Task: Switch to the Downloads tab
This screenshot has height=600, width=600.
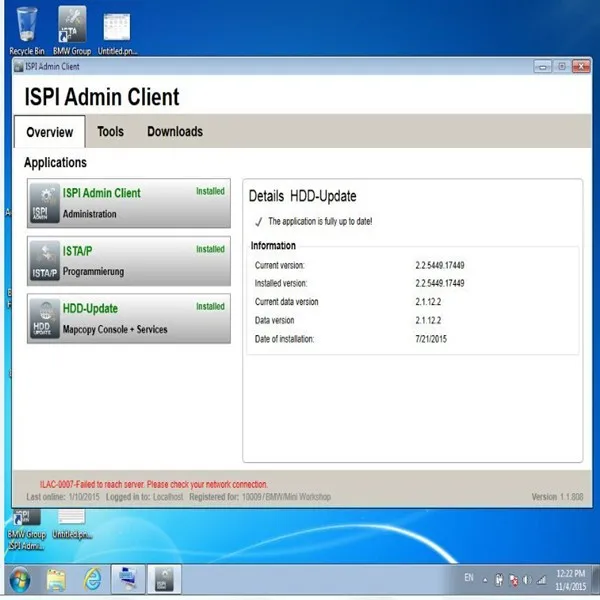Action: point(175,132)
